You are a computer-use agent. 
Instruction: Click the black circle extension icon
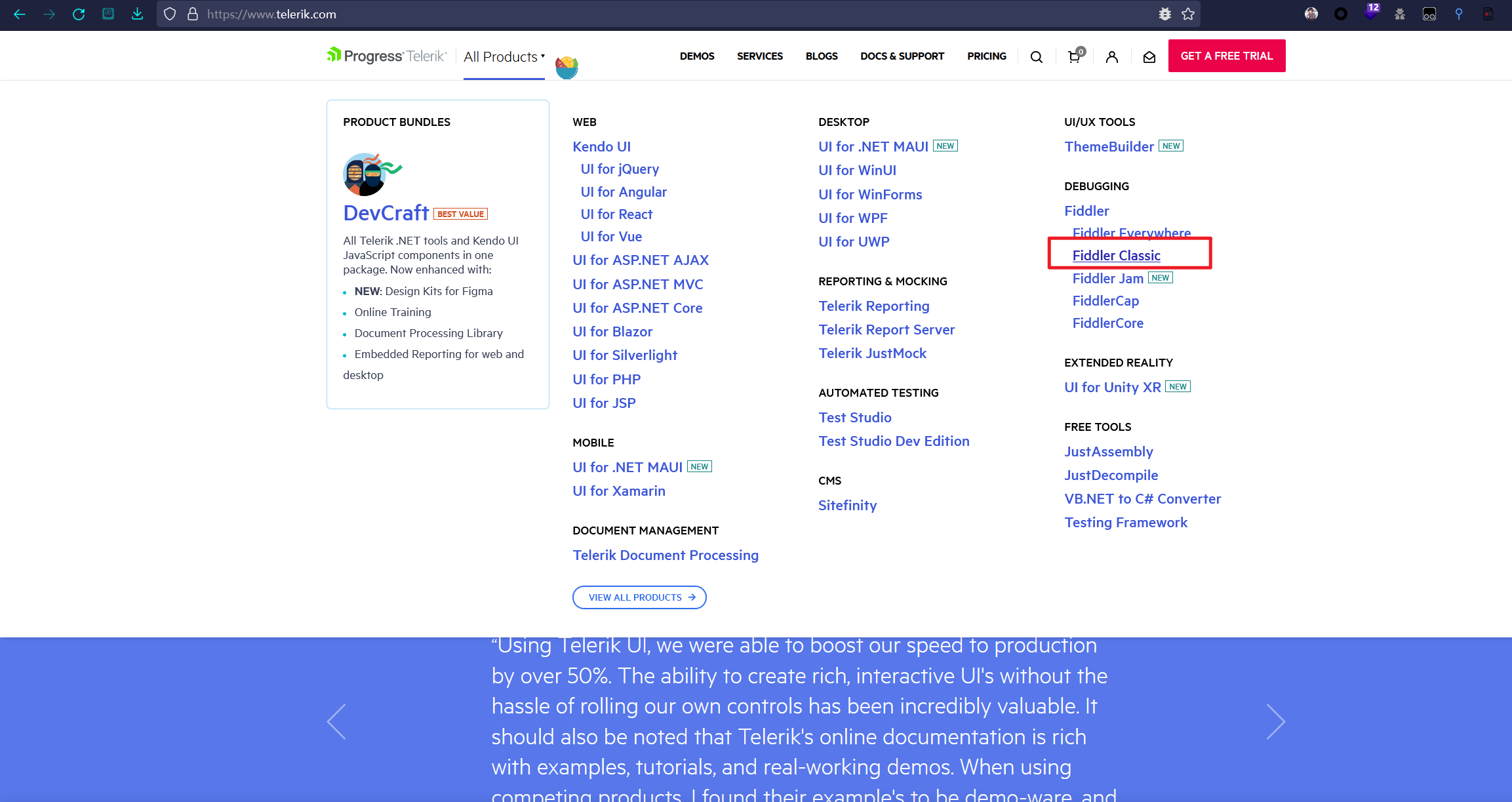[1341, 14]
